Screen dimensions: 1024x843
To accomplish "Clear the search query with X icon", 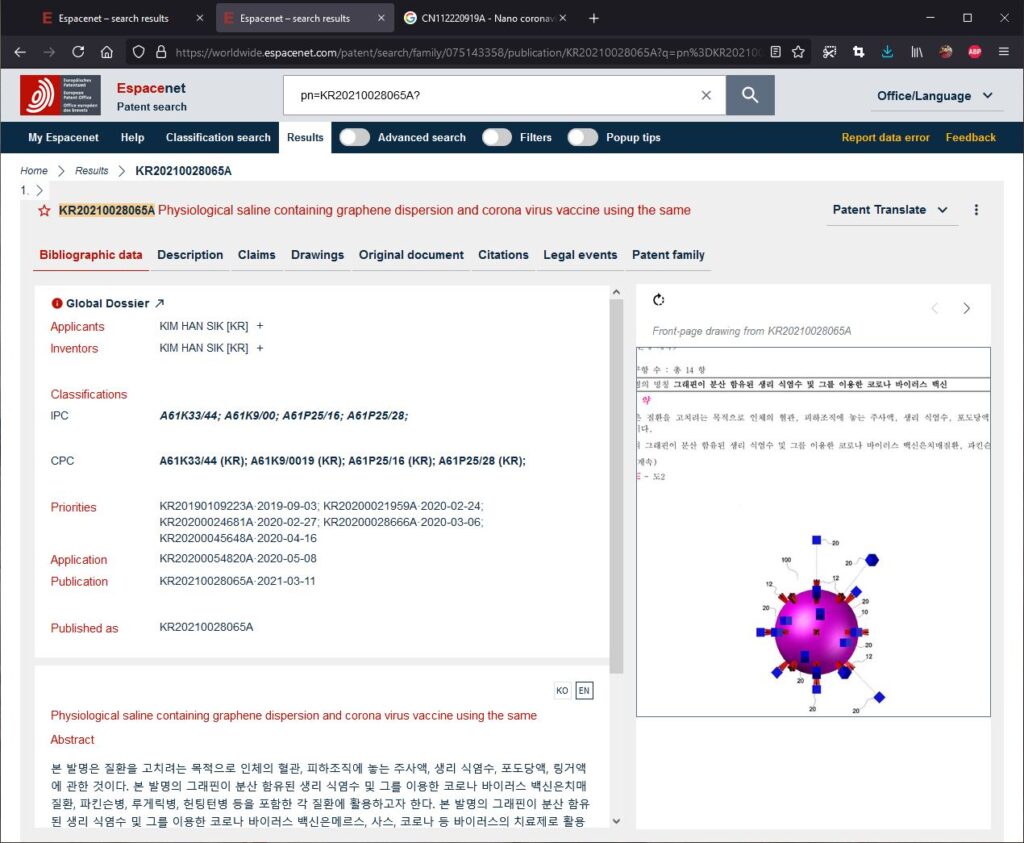I will (x=706, y=95).
